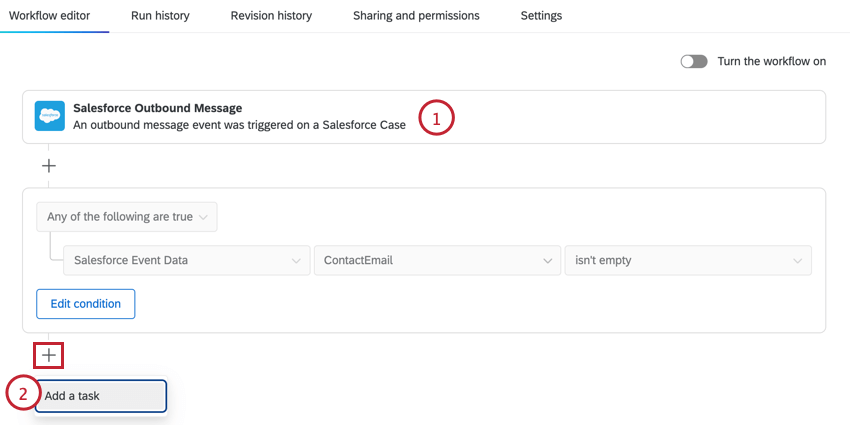Click the Salesforce Outbound Message event title

(157, 108)
